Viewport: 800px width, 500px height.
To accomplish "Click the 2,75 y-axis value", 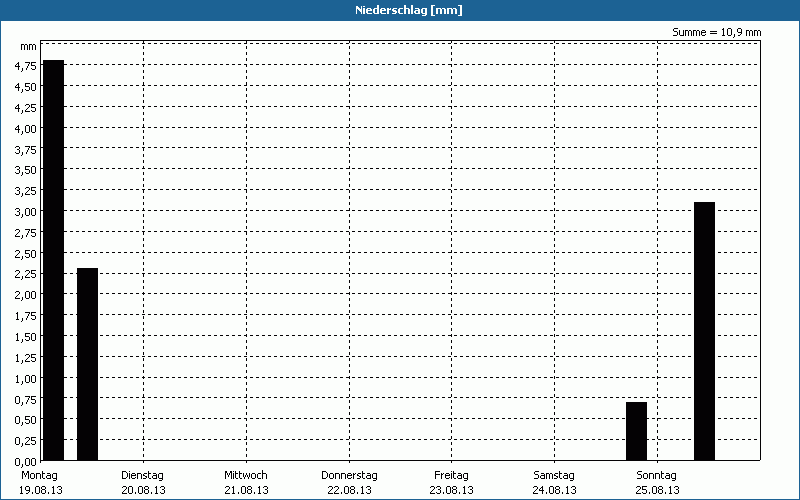I will coord(26,233).
